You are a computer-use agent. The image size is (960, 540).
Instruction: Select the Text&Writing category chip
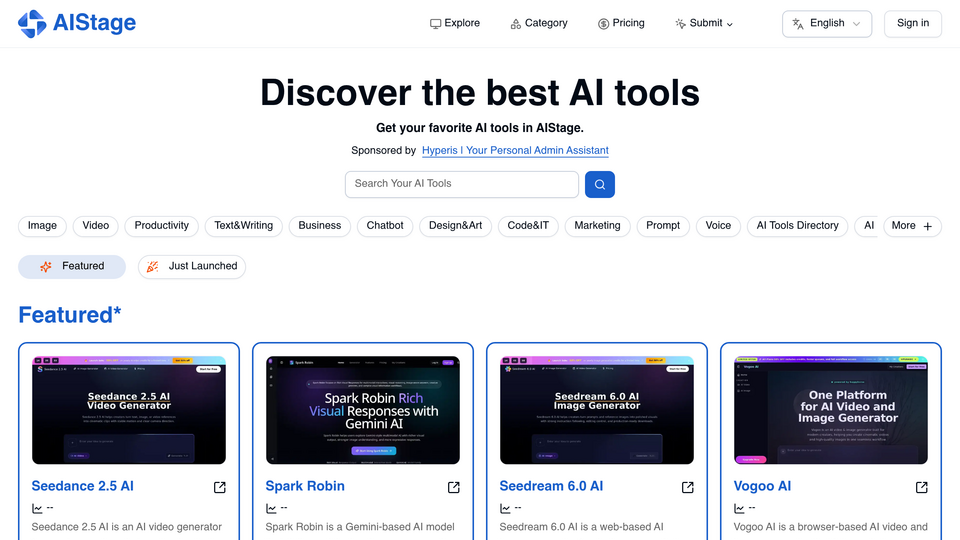tap(244, 226)
